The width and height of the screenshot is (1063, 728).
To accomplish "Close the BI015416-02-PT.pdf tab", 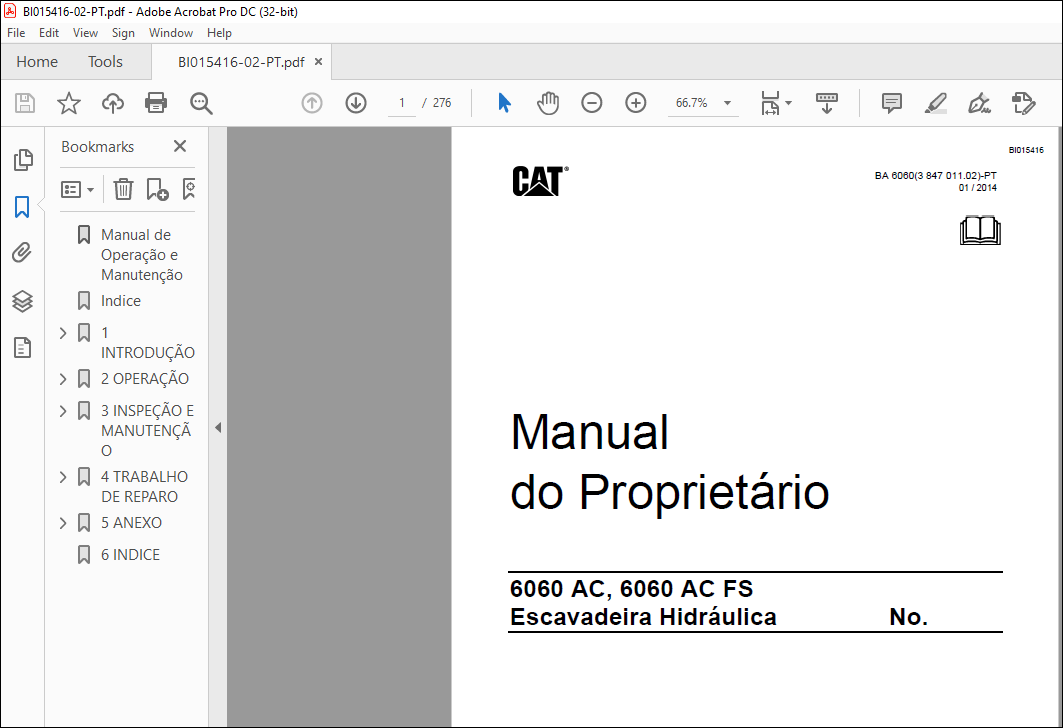I will 318,62.
